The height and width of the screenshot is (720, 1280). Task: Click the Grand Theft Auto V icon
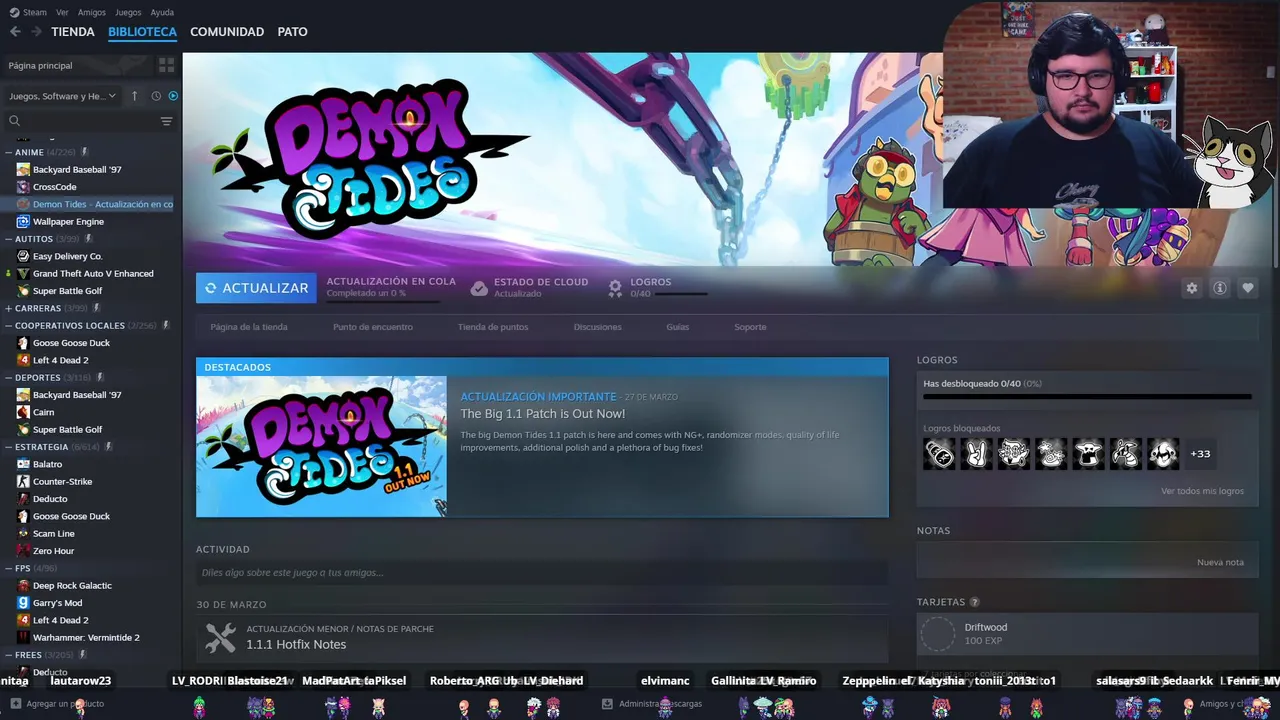(23, 274)
